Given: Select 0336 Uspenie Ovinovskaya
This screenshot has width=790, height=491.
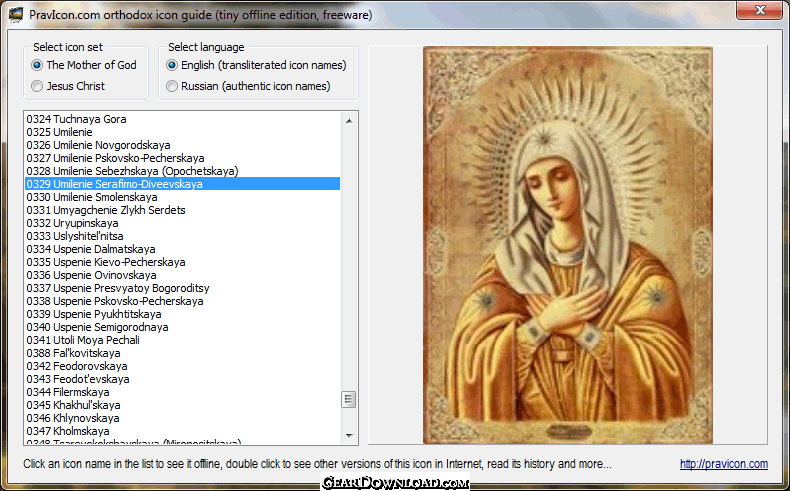Looking at the screenshot, I should pyautogui.click(x=183, y=275).
